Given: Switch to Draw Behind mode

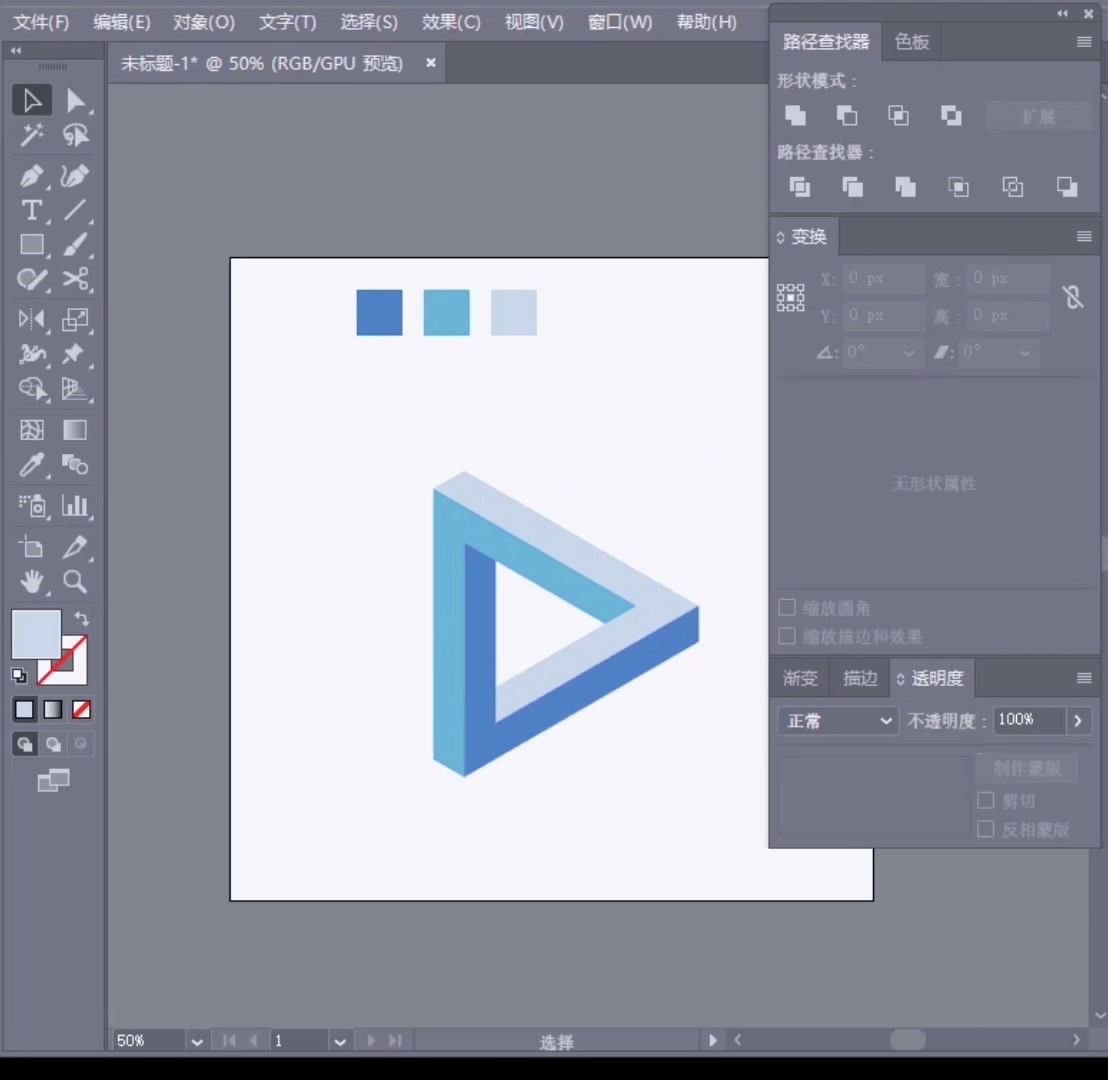Looking at the screenshot, I should pos(53,744).
